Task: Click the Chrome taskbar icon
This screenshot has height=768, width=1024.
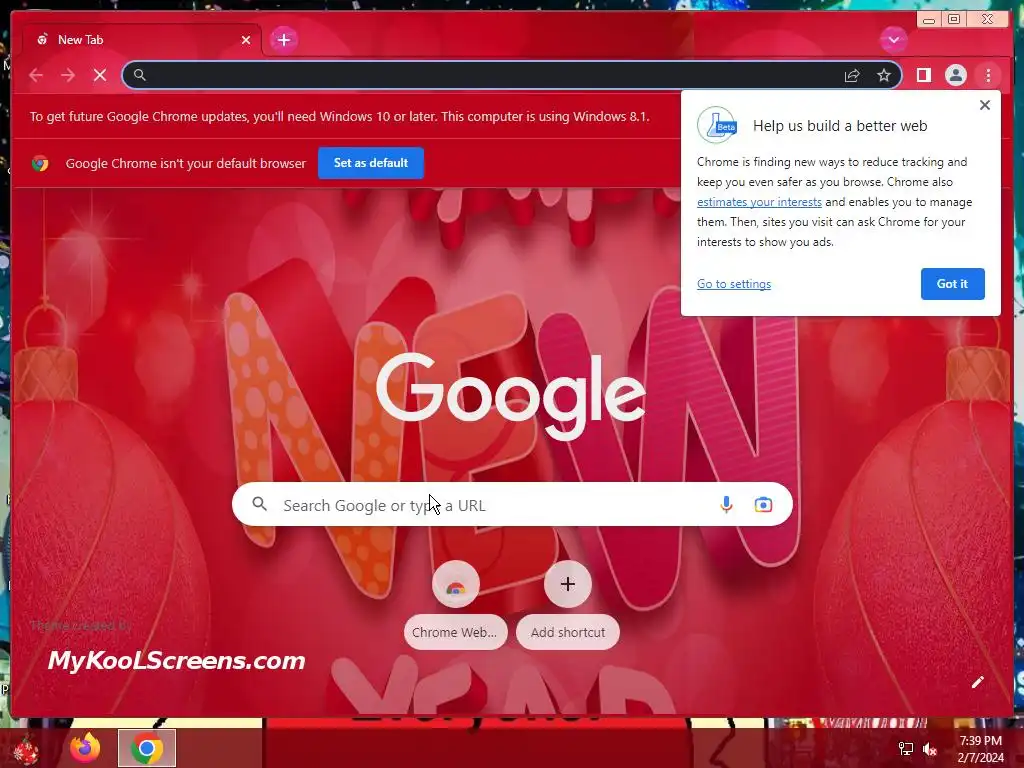Action: click(146, 748)
